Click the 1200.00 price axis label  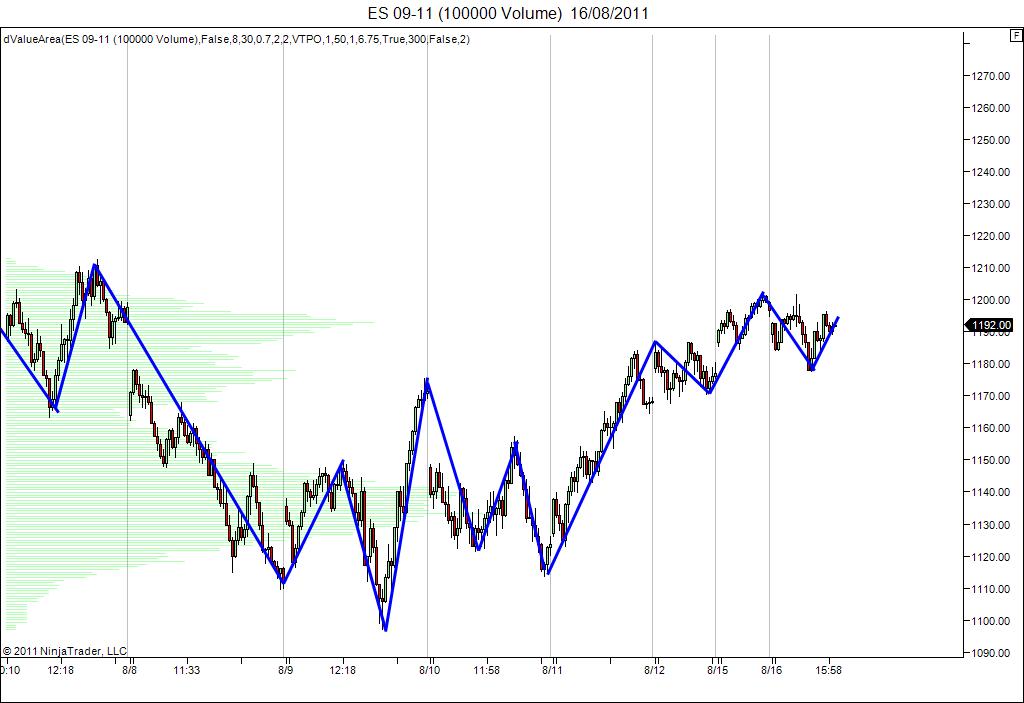coord(990,300)
